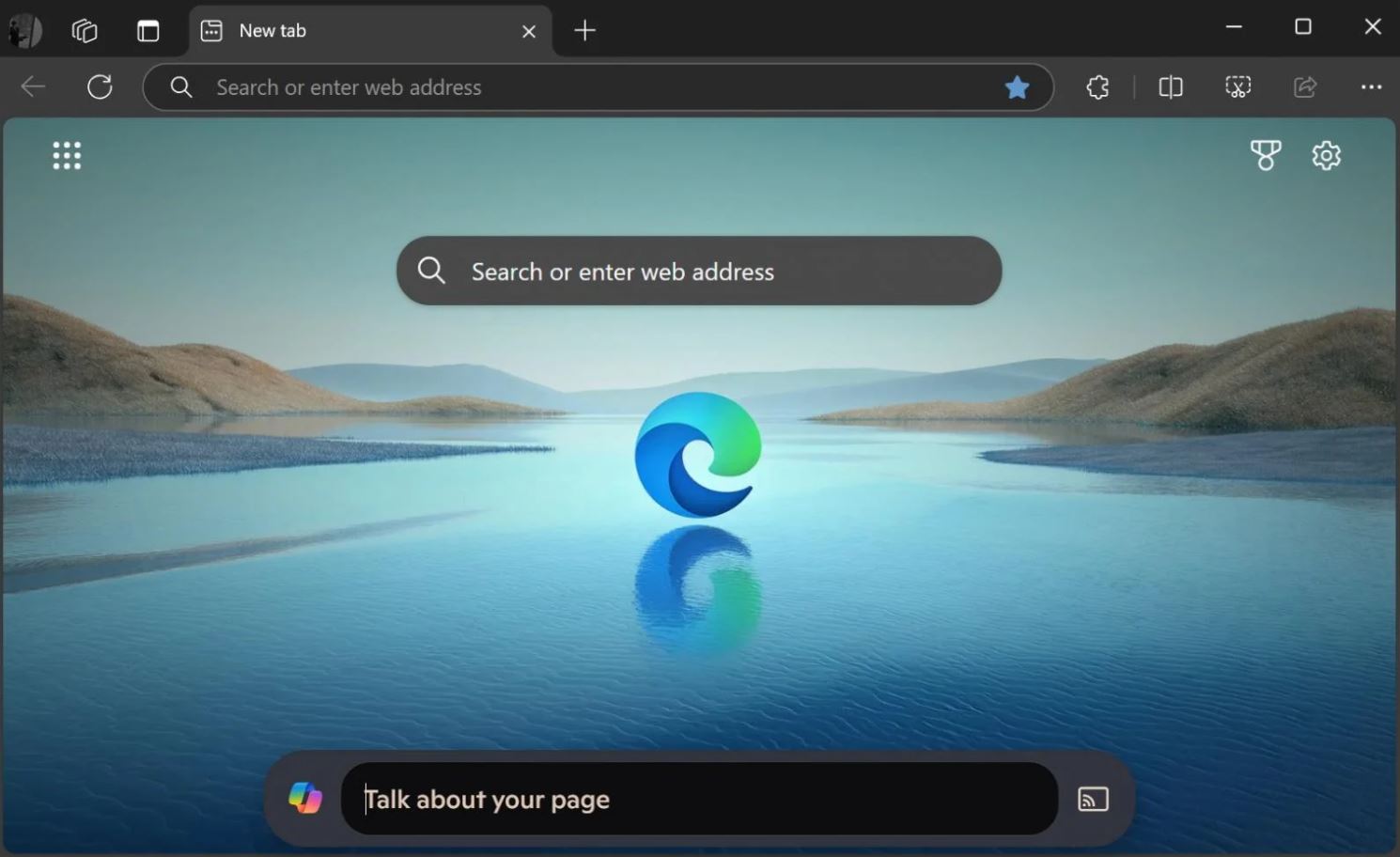The height and width of the screenshot is (857, 1400).
Task: Toggle the blue favorites star
Action: (1017, 87)
